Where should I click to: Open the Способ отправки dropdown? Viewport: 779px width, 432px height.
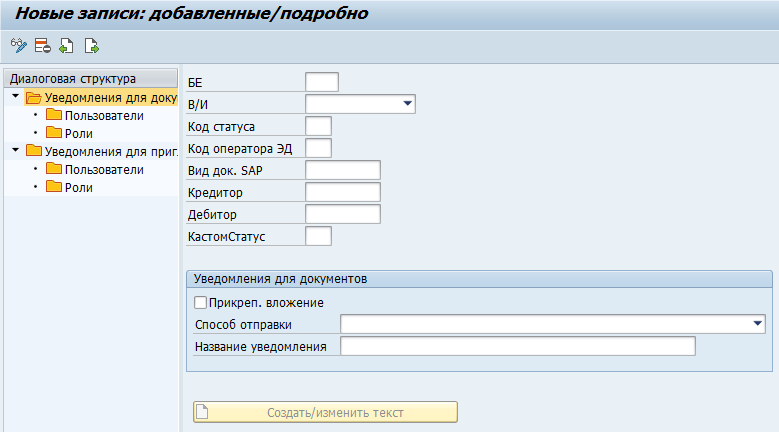(x=758, y=324)
